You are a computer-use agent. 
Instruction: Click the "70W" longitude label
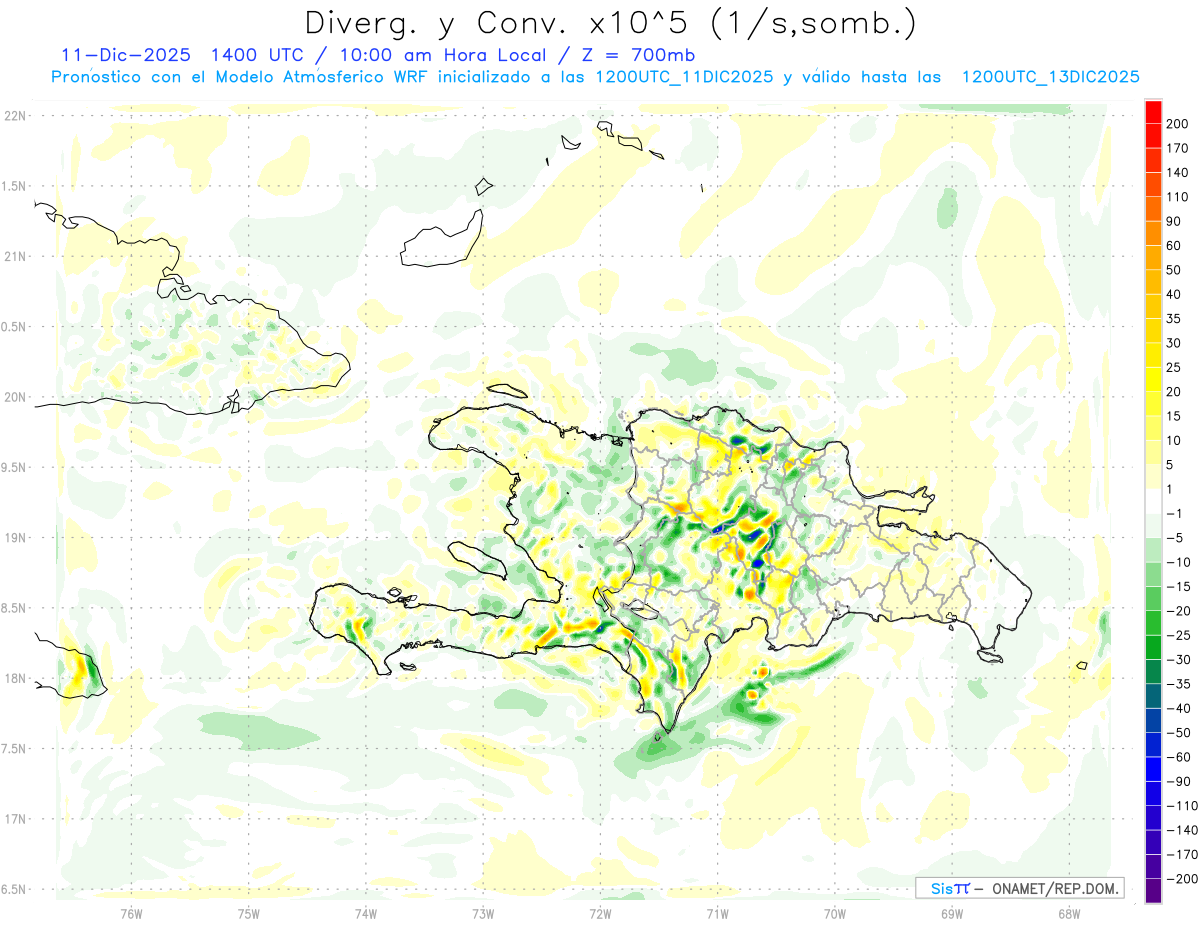[x=834, y=914]
